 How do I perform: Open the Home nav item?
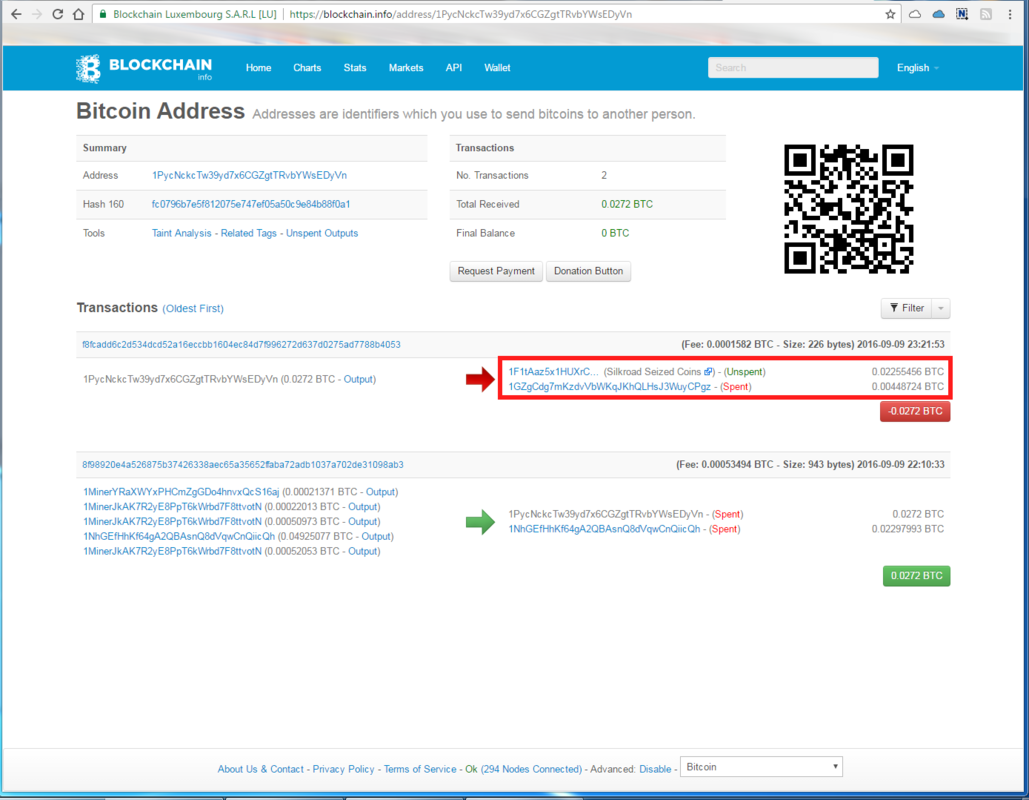259,68
